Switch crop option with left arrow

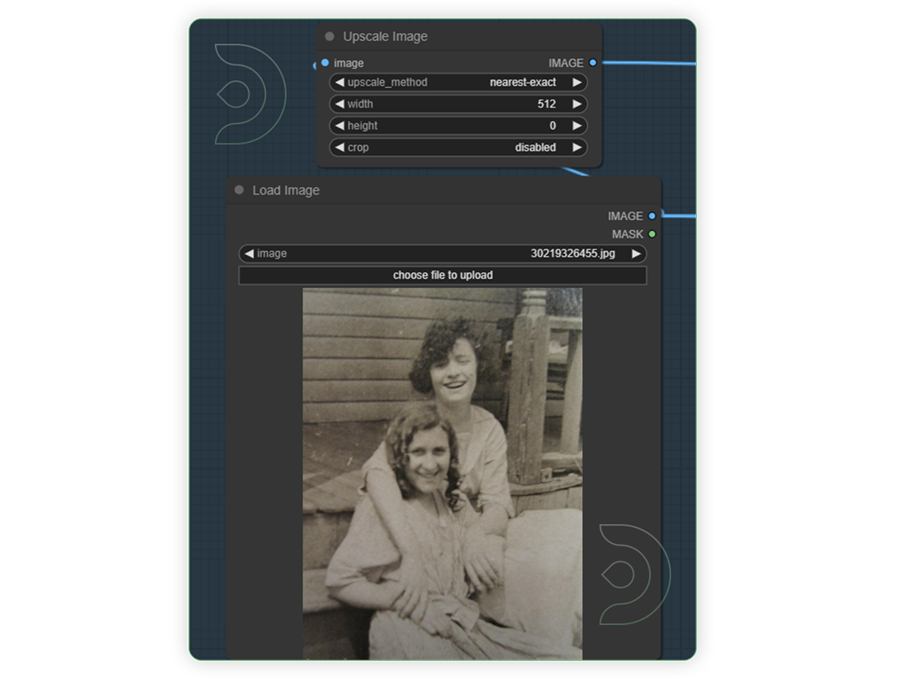[x=339, y=148]
